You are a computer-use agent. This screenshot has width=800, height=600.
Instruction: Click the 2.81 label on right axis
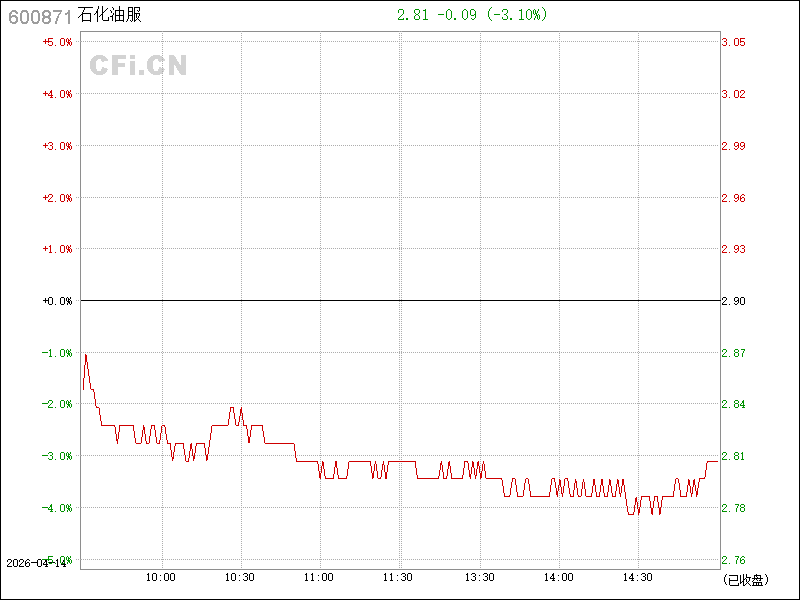click(x=733, y=456)
